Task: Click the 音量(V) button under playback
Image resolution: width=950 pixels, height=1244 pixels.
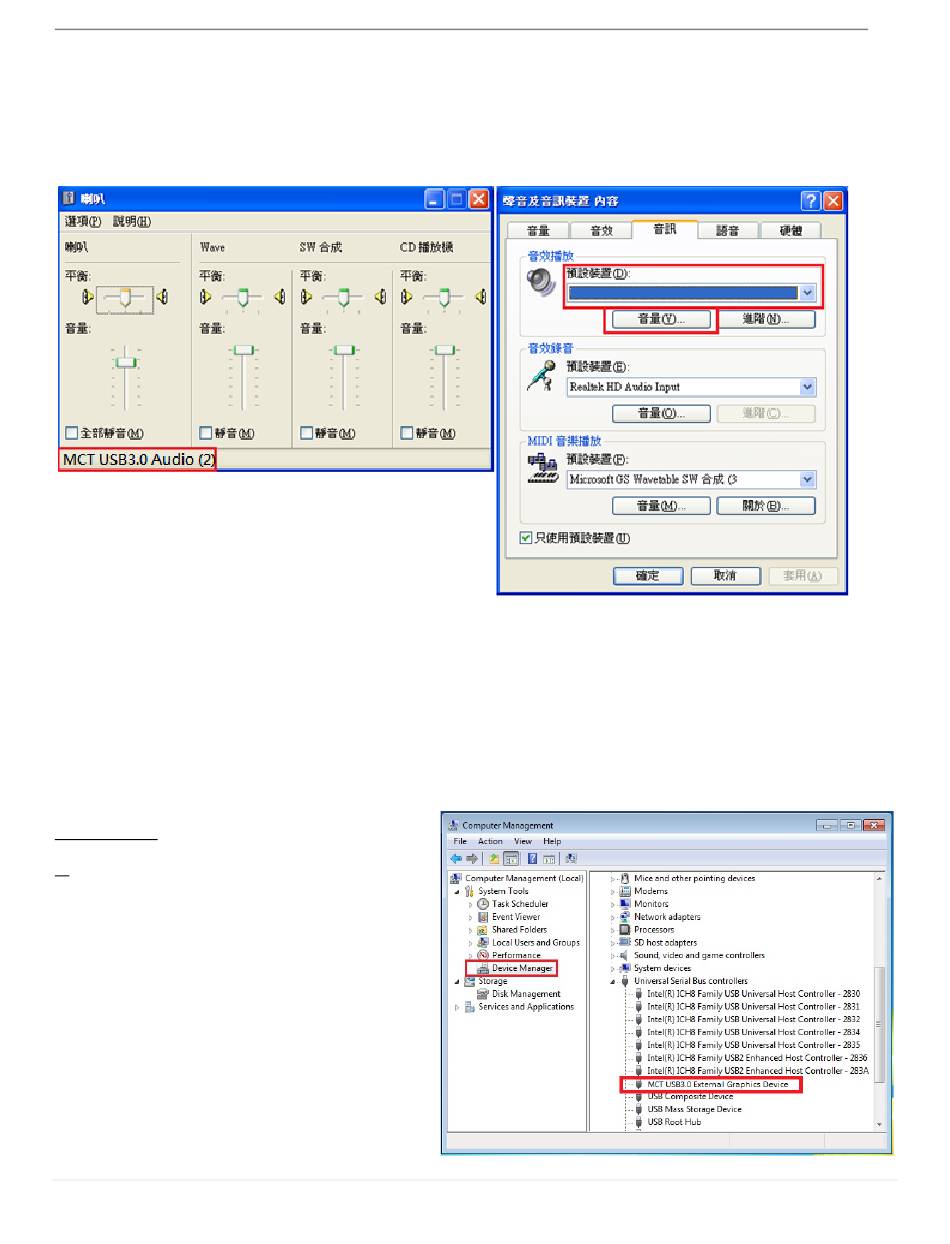Action: [x=661, y=320]
